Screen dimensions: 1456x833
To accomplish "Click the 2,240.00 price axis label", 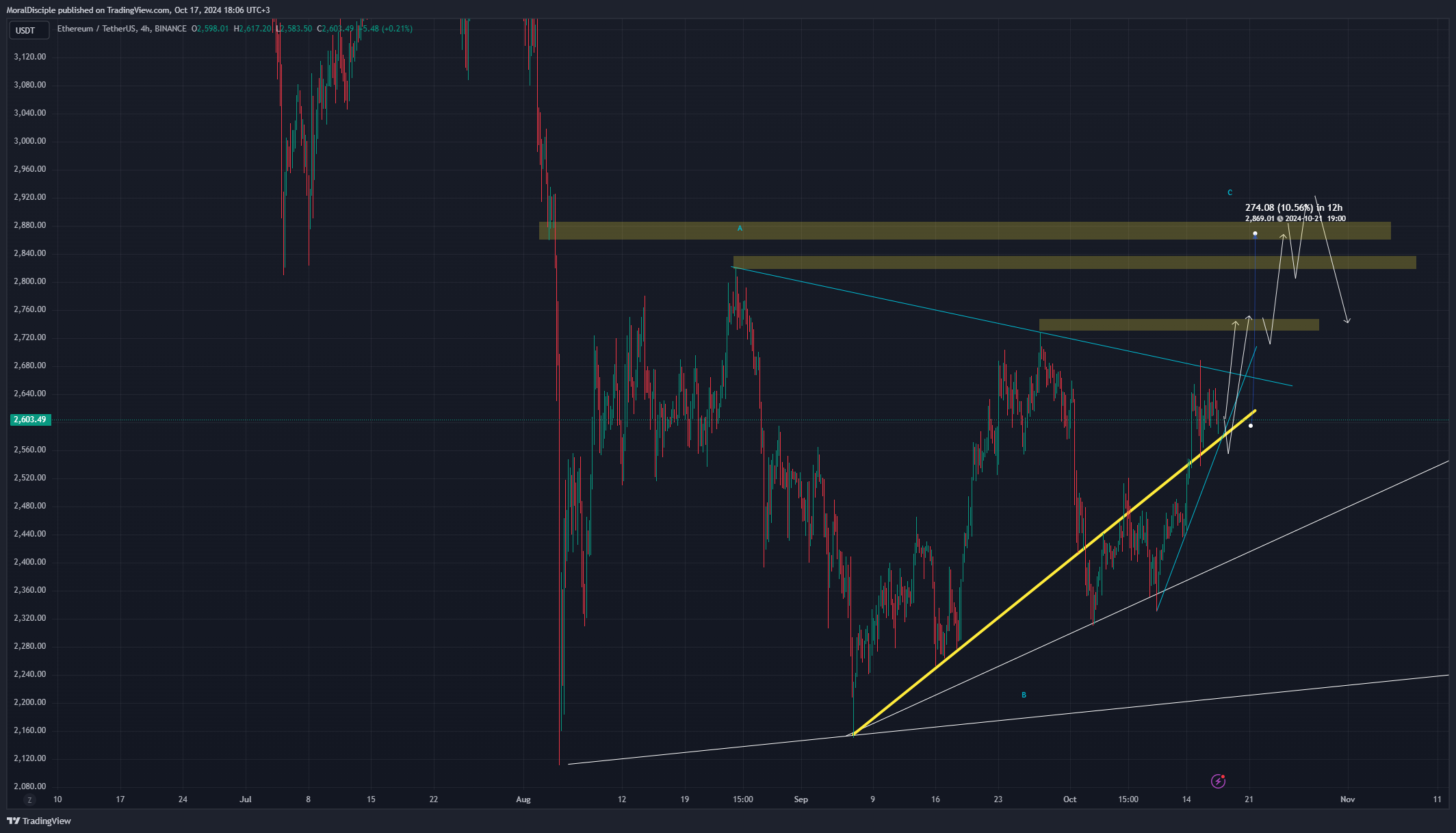I will (x=30, y=674).
